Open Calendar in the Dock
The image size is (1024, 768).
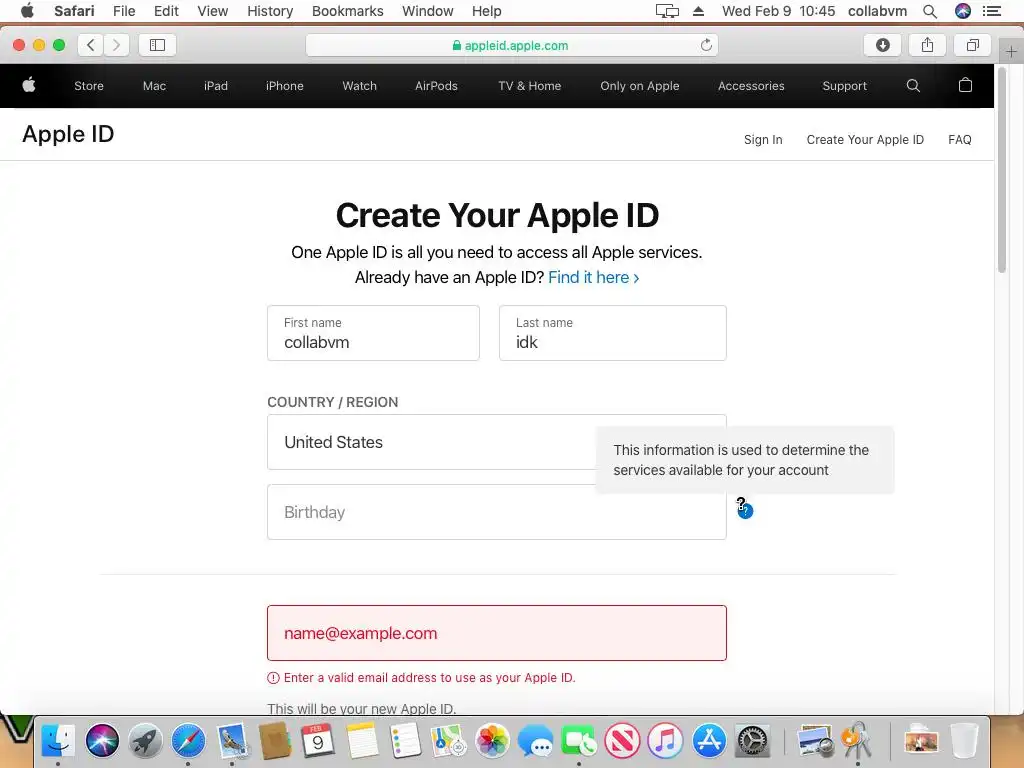coord(318,741)
